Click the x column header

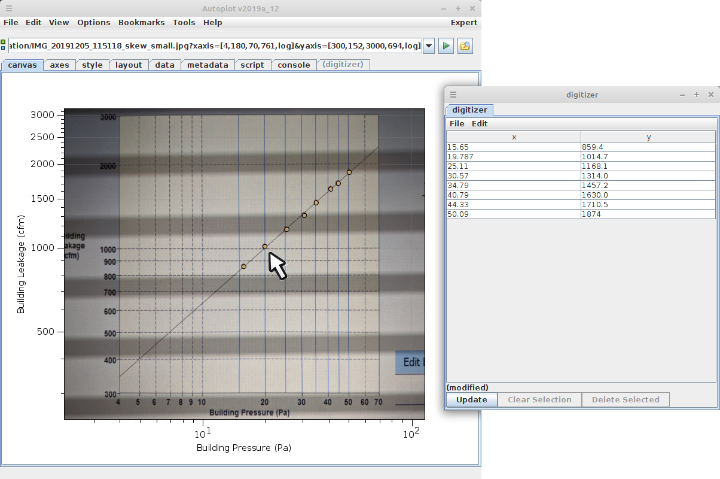pyautogui.click(x=513, y=137)
